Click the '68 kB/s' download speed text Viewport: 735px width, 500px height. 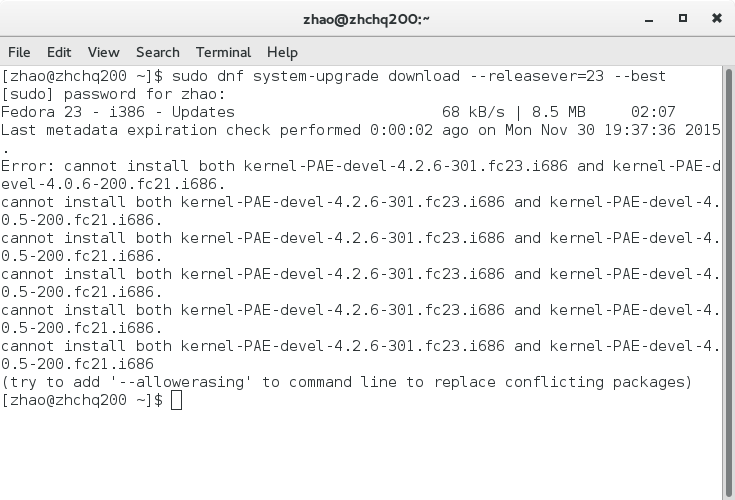tap(474, 112)
